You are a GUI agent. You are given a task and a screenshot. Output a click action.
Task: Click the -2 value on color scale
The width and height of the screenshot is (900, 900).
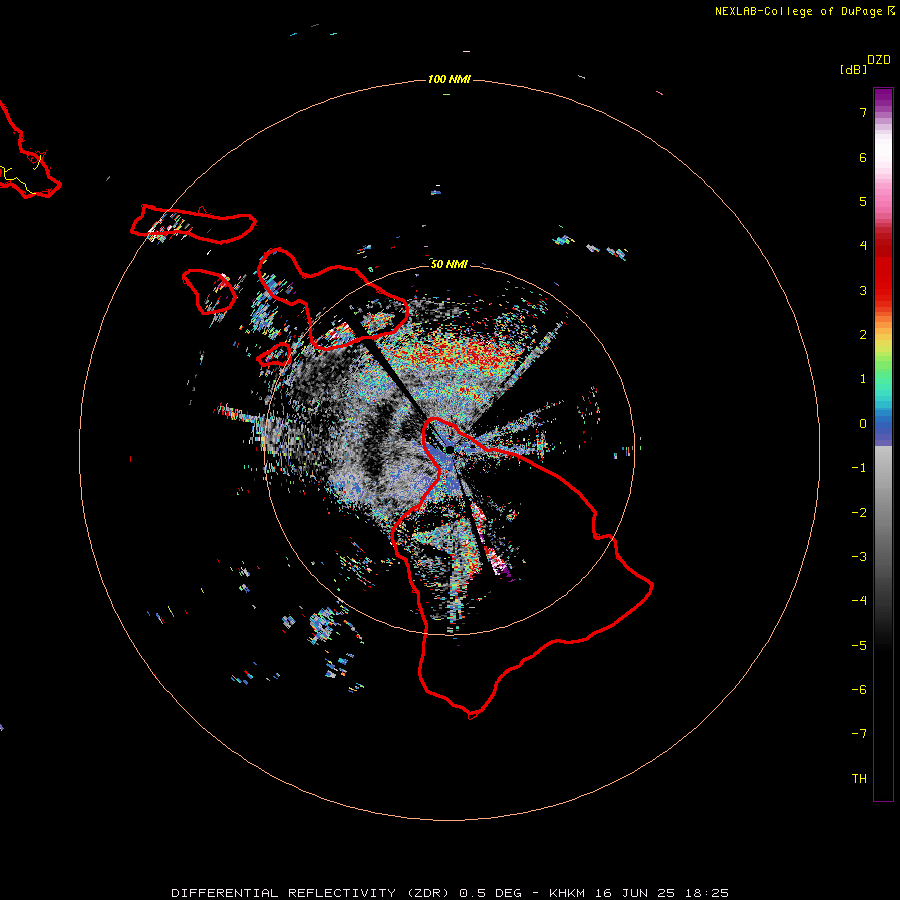tap(859, 513)
